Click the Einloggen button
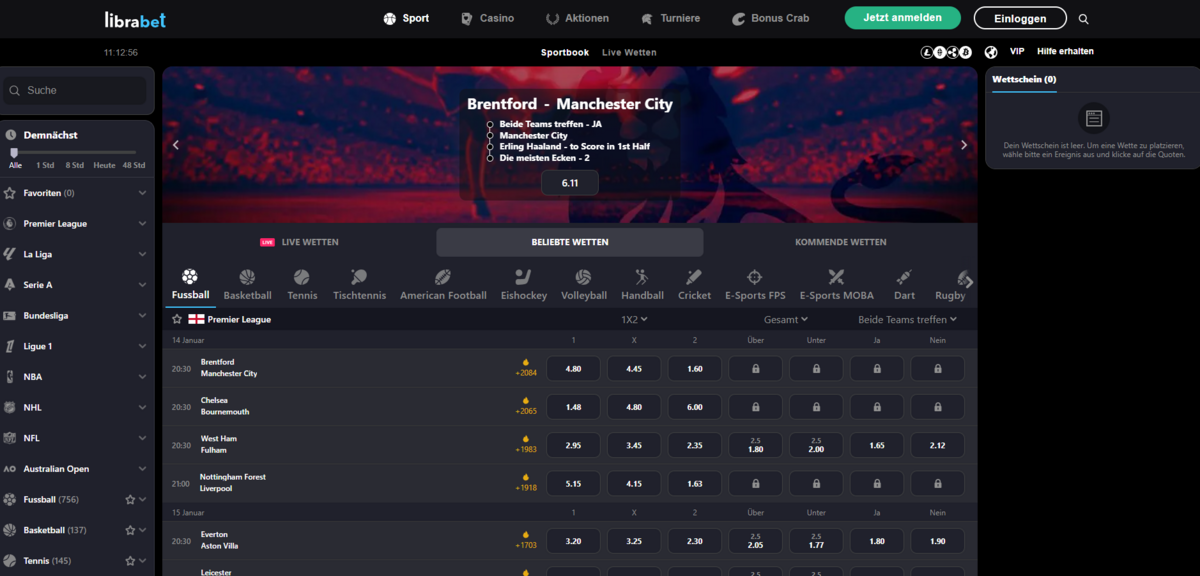The height and width of the screenshot is (576, 1200). (x=1022, y=18)
